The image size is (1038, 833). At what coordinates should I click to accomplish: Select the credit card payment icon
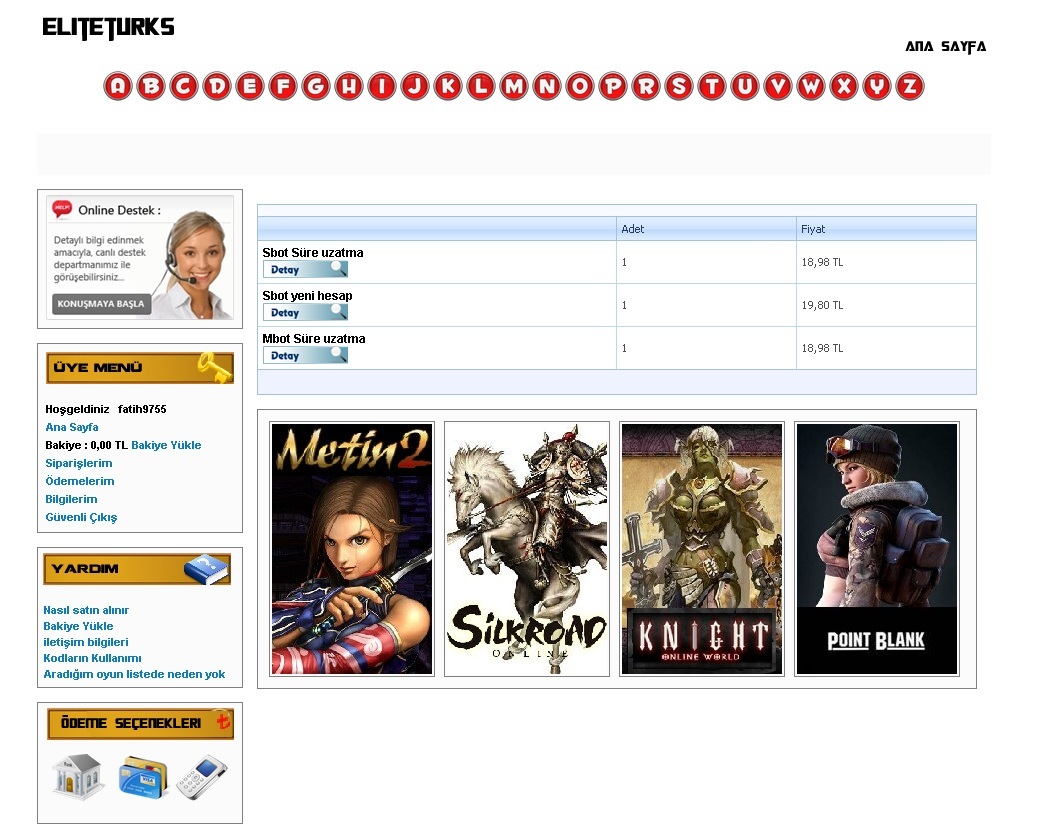pyautogui.click(x=143, y=777)
